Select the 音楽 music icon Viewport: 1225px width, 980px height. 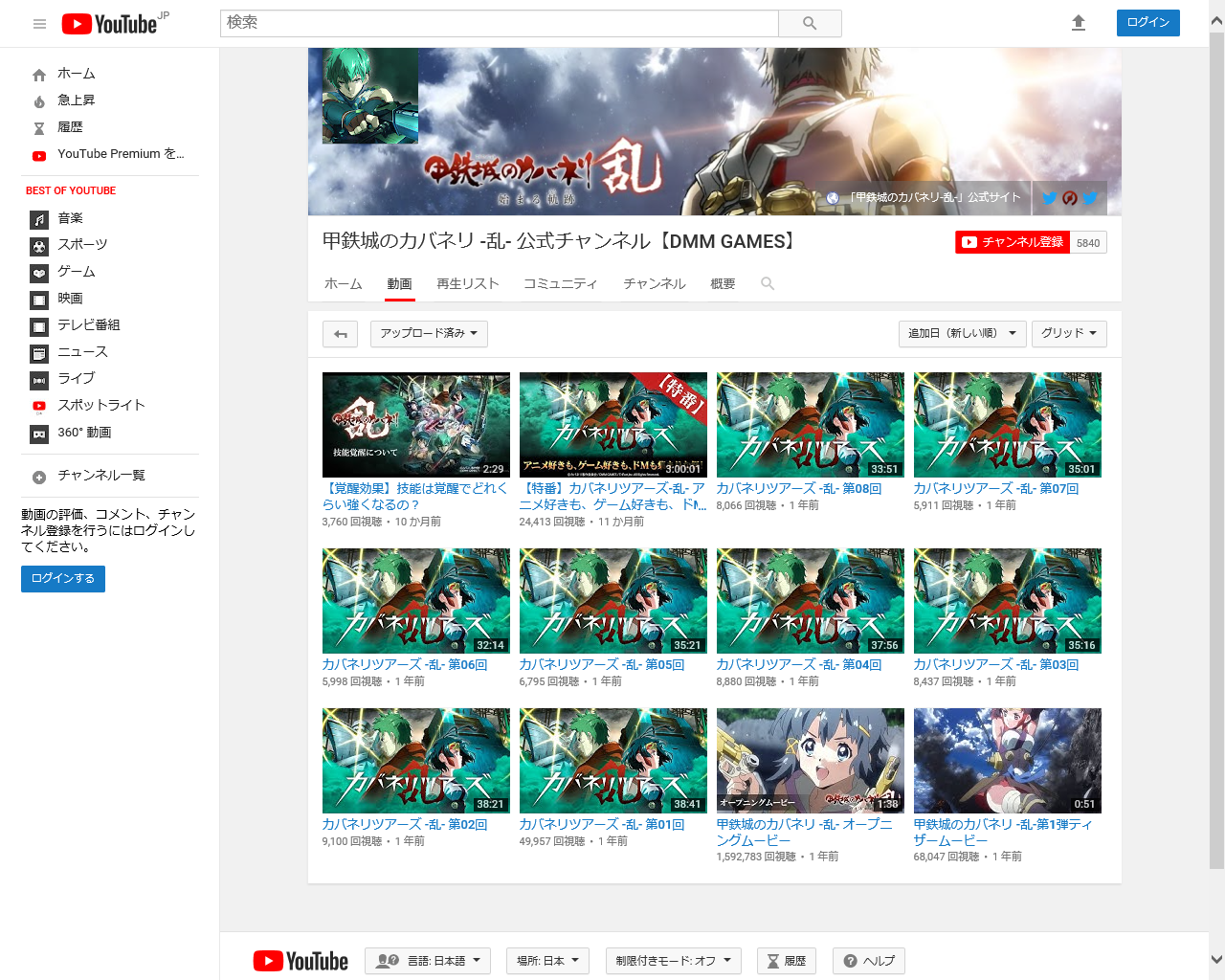[x=39, y=219]
